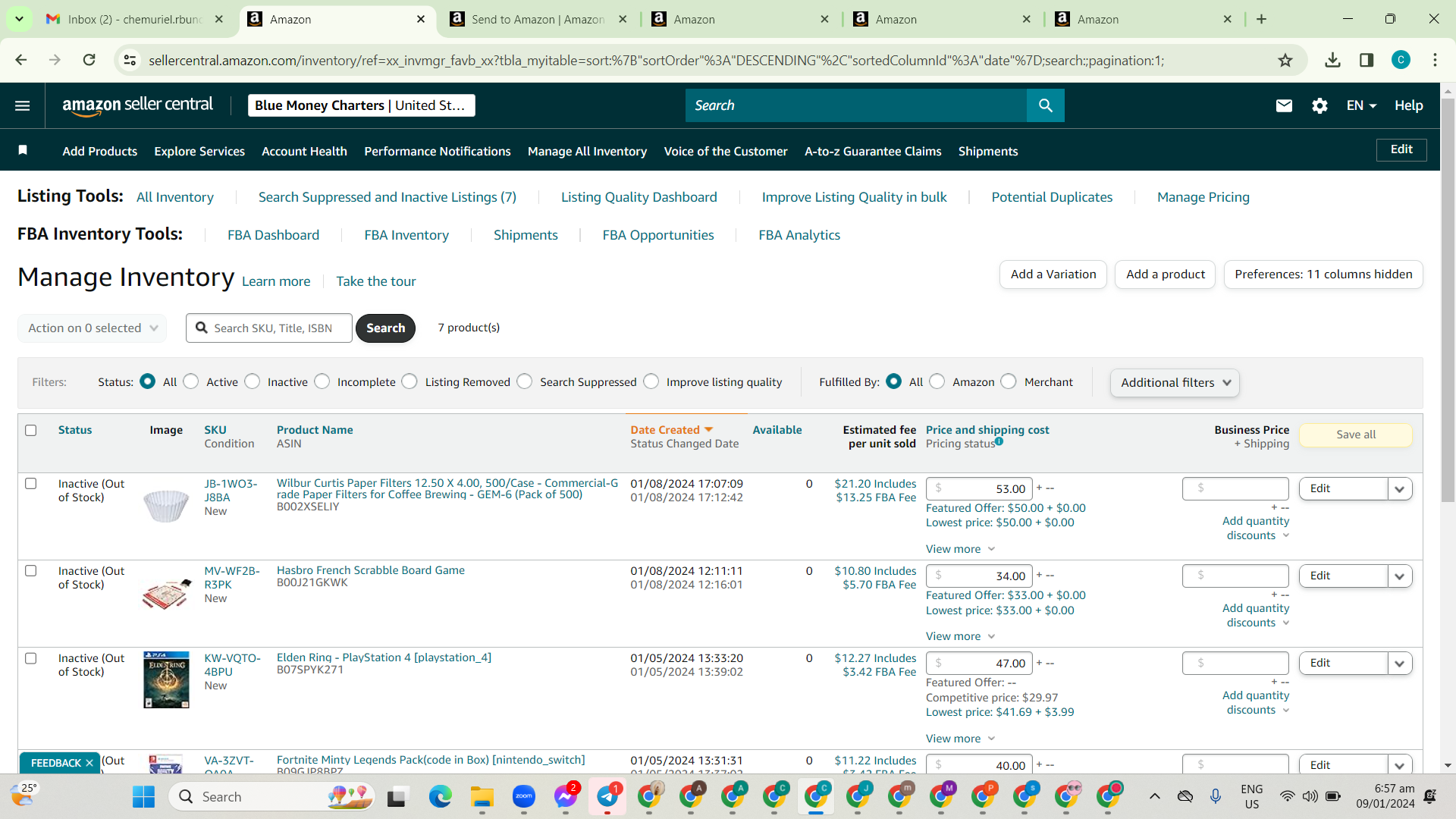Screen dimensions: 1456x819
Task: Select the Listing Removed status filter
Action: (x=409, y=381)
